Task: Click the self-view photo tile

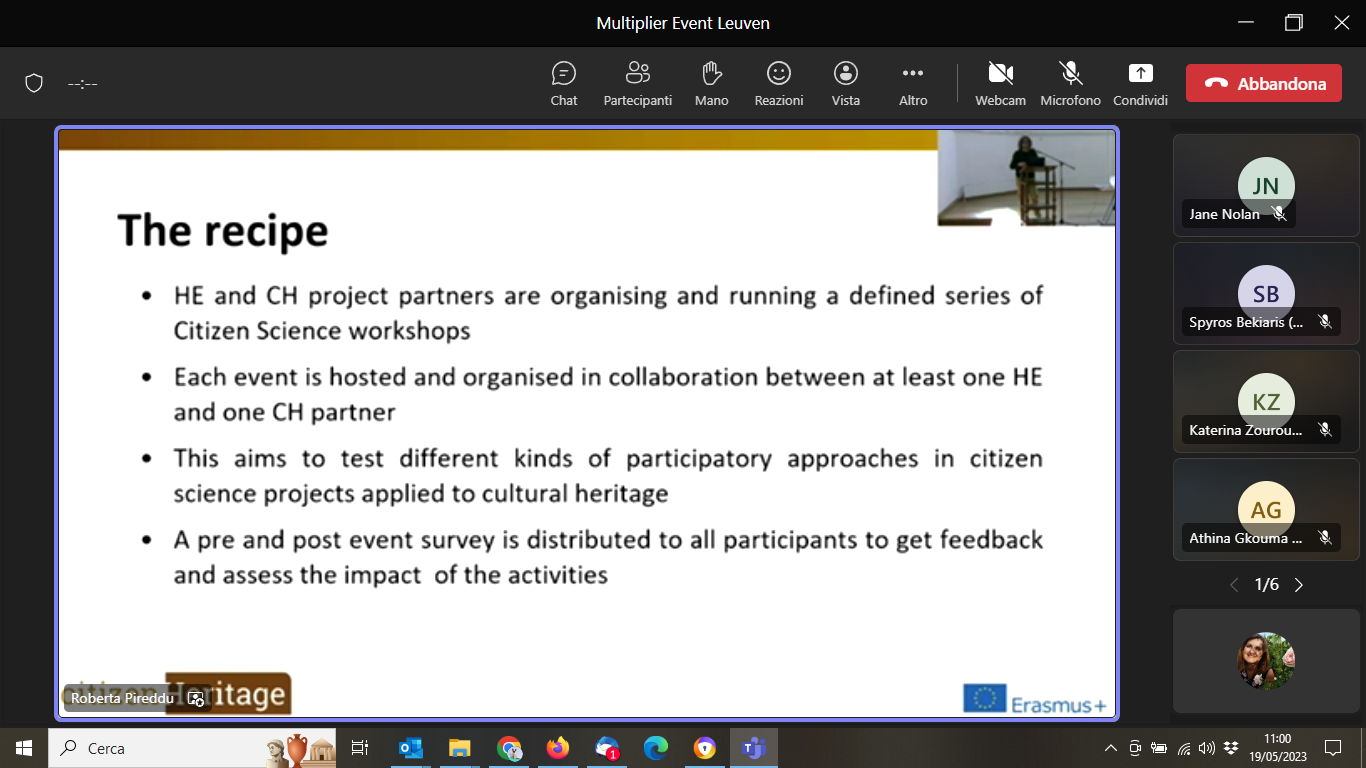Action: click(x=1266, y=661)
